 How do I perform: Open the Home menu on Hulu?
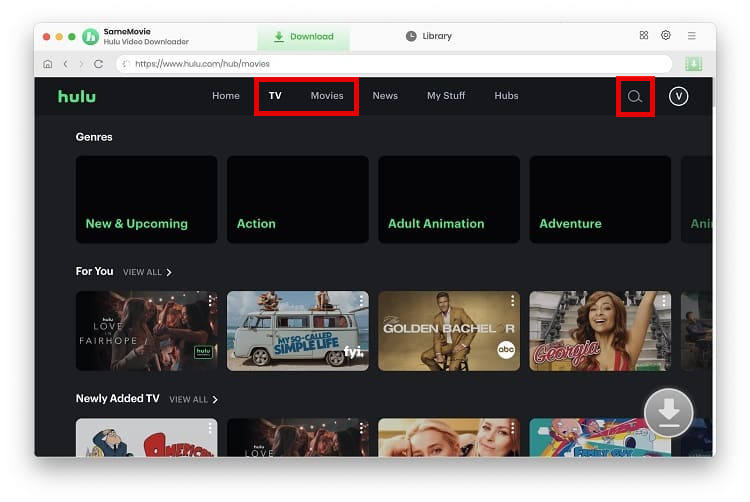pos(226,96)
